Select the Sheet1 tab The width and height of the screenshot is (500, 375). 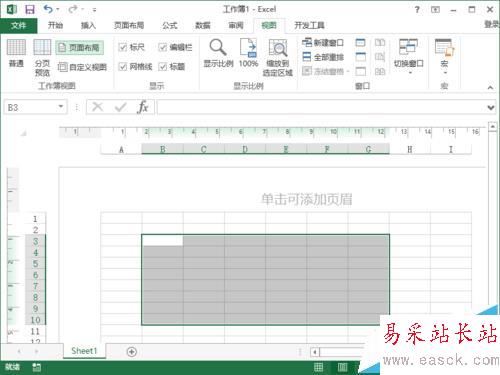coord(84,351)
